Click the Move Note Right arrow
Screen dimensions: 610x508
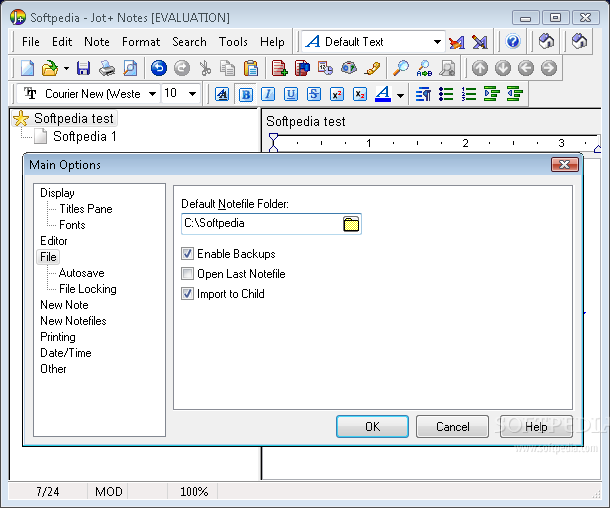(549, 68)
